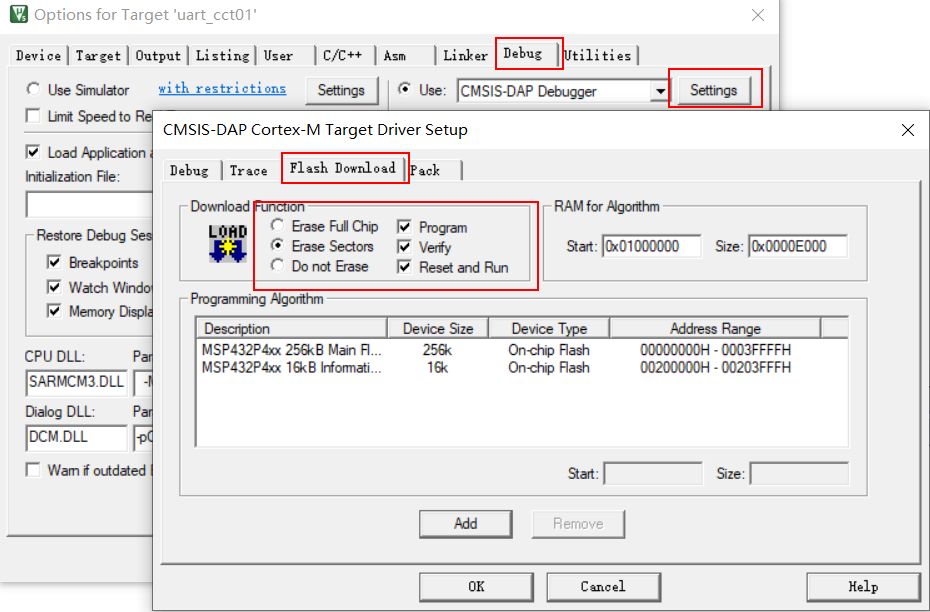Switch to the Listing tab
This screenshot has width=930, height=612.
coord(222,56)
